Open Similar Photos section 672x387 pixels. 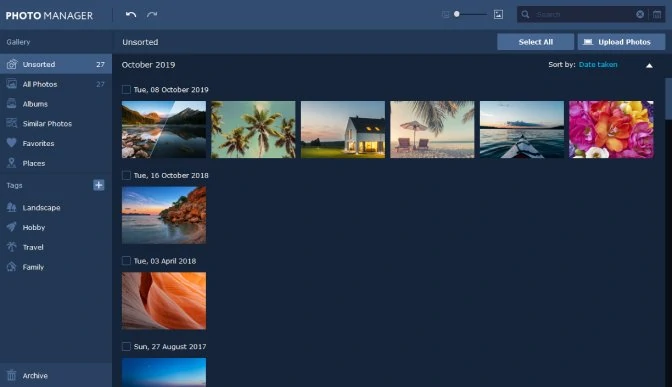(56, 123)
